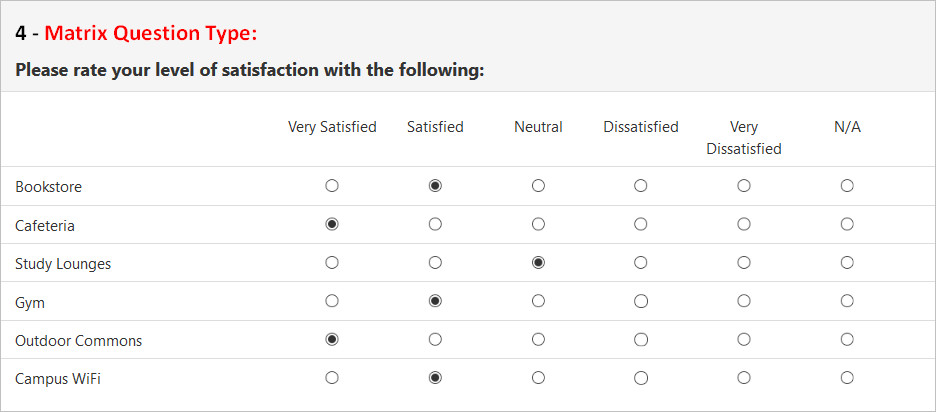This screenshot has height=412, width=936.
Task: Click the Campus WiFi row label
Action: coord(58,379)
